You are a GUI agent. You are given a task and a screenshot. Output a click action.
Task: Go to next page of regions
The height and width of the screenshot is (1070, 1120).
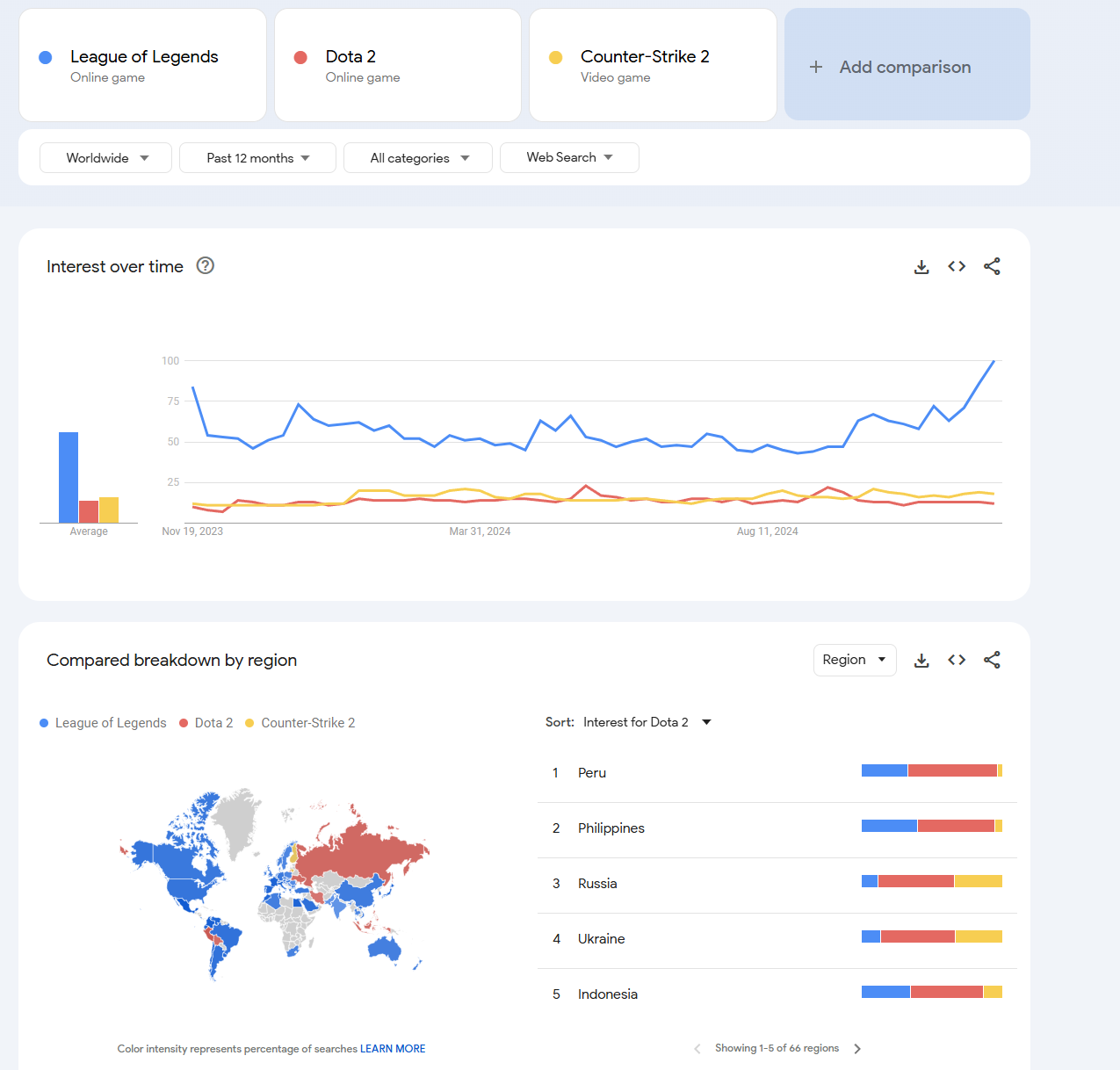click(x=857, y=1049)
